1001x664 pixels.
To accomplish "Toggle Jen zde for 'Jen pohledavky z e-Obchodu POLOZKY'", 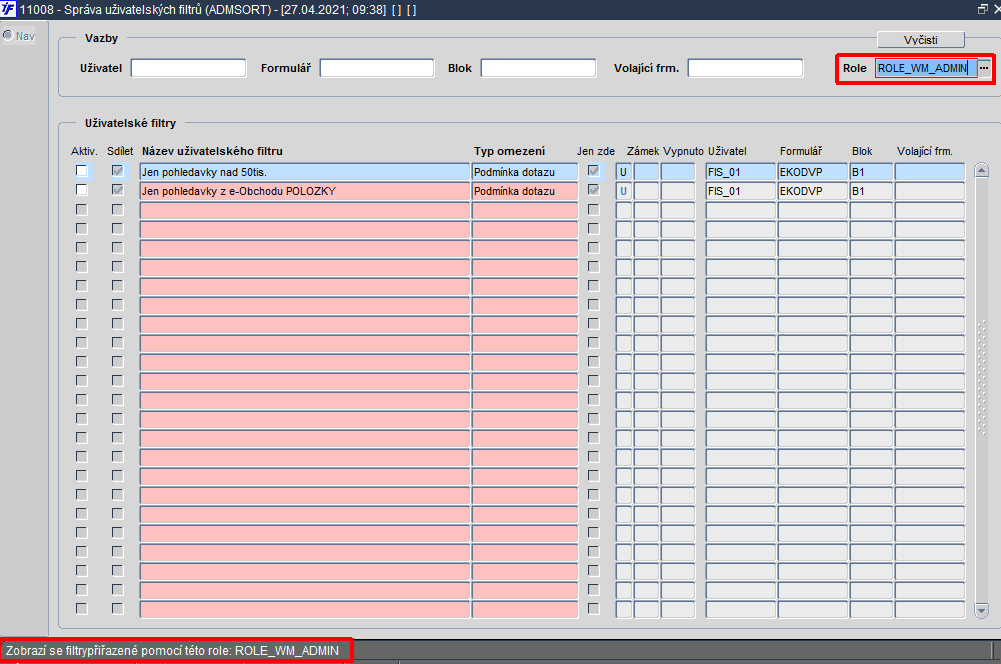I will tap(594, 190).
